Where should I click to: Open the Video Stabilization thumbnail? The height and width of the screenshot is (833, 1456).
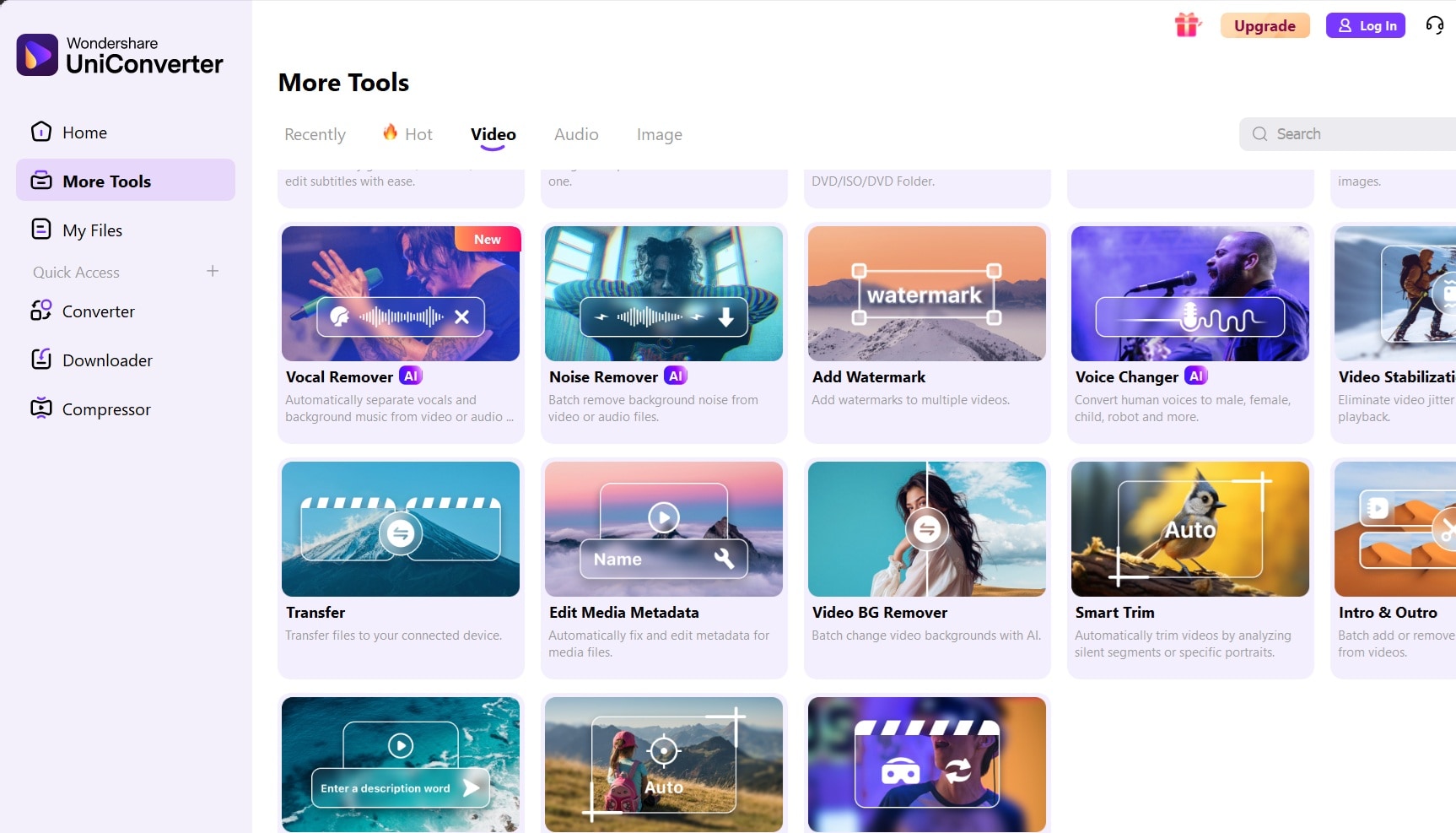click(x=1395, y=294)
